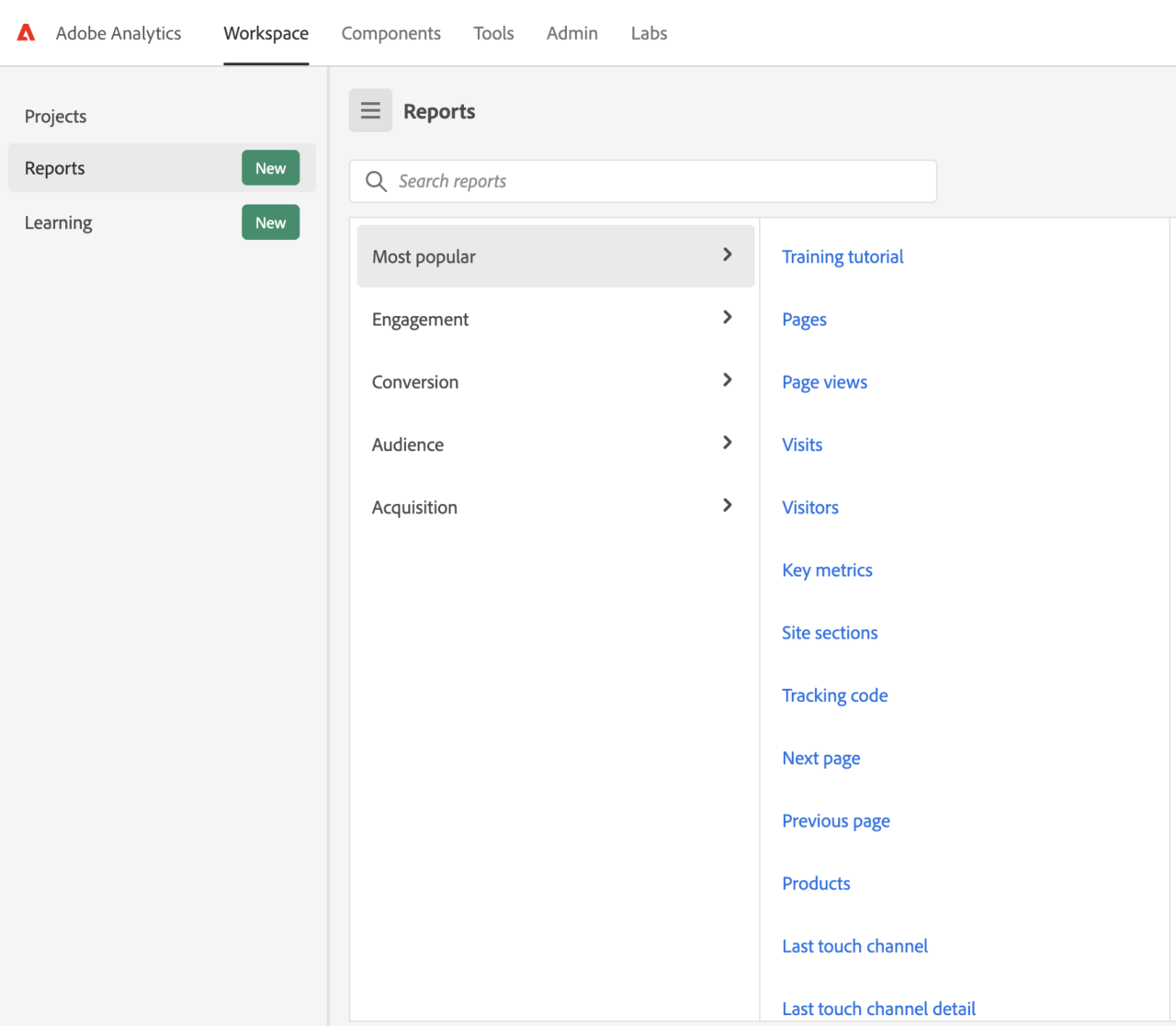Viewport: 1176px width, 1026px height.
Task: Open the Pages report link
Action: click(804, 320)
